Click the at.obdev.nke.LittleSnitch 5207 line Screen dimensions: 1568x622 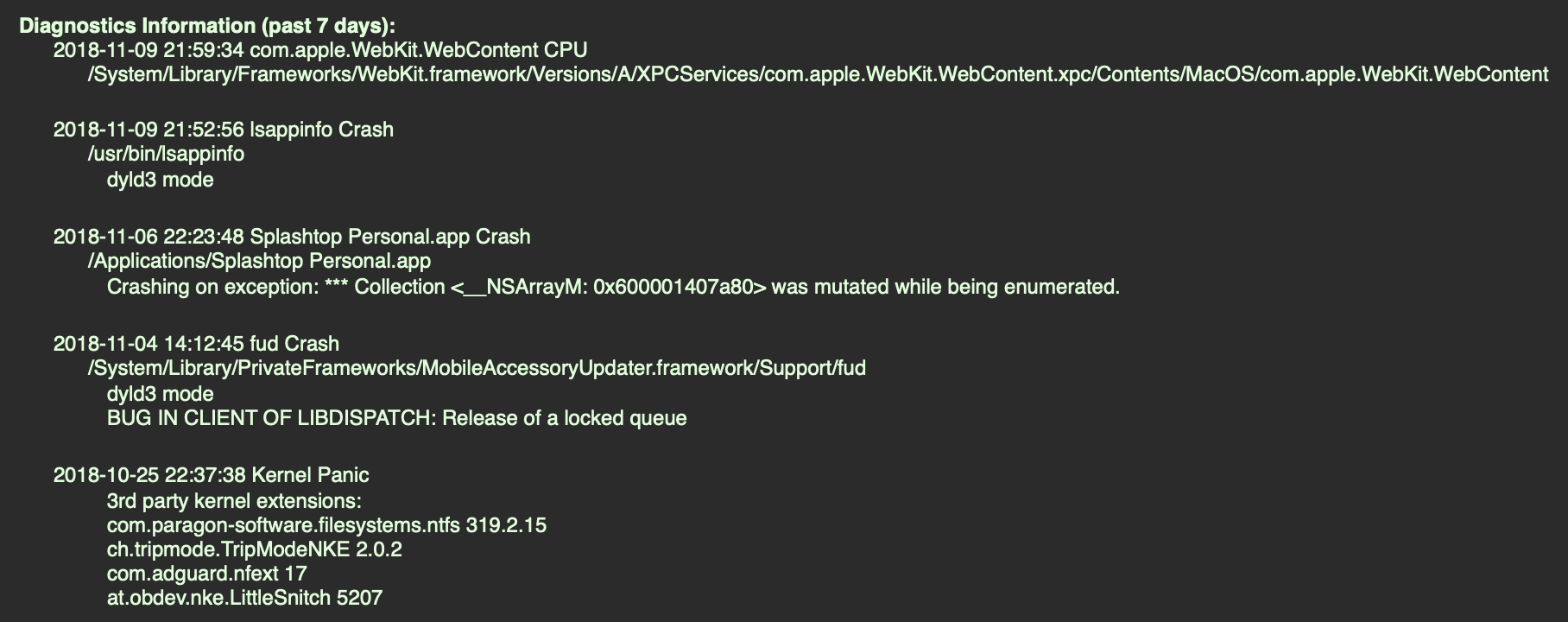click(244, 598)
